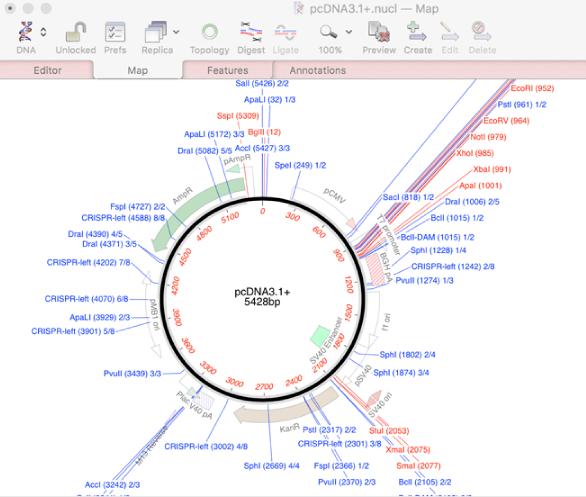
Task: Open Prefs checklist icon
Action: coord(115,32)
